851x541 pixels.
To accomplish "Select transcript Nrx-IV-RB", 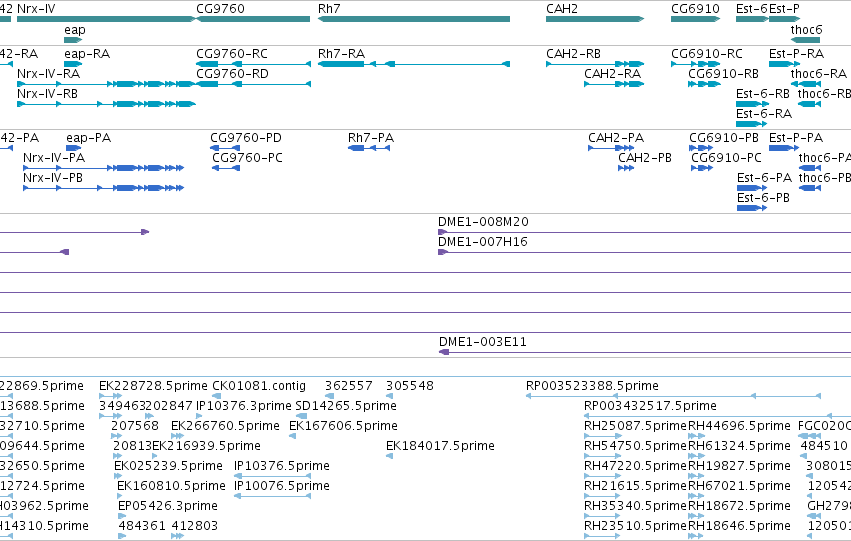I will [x=106, y=104].
